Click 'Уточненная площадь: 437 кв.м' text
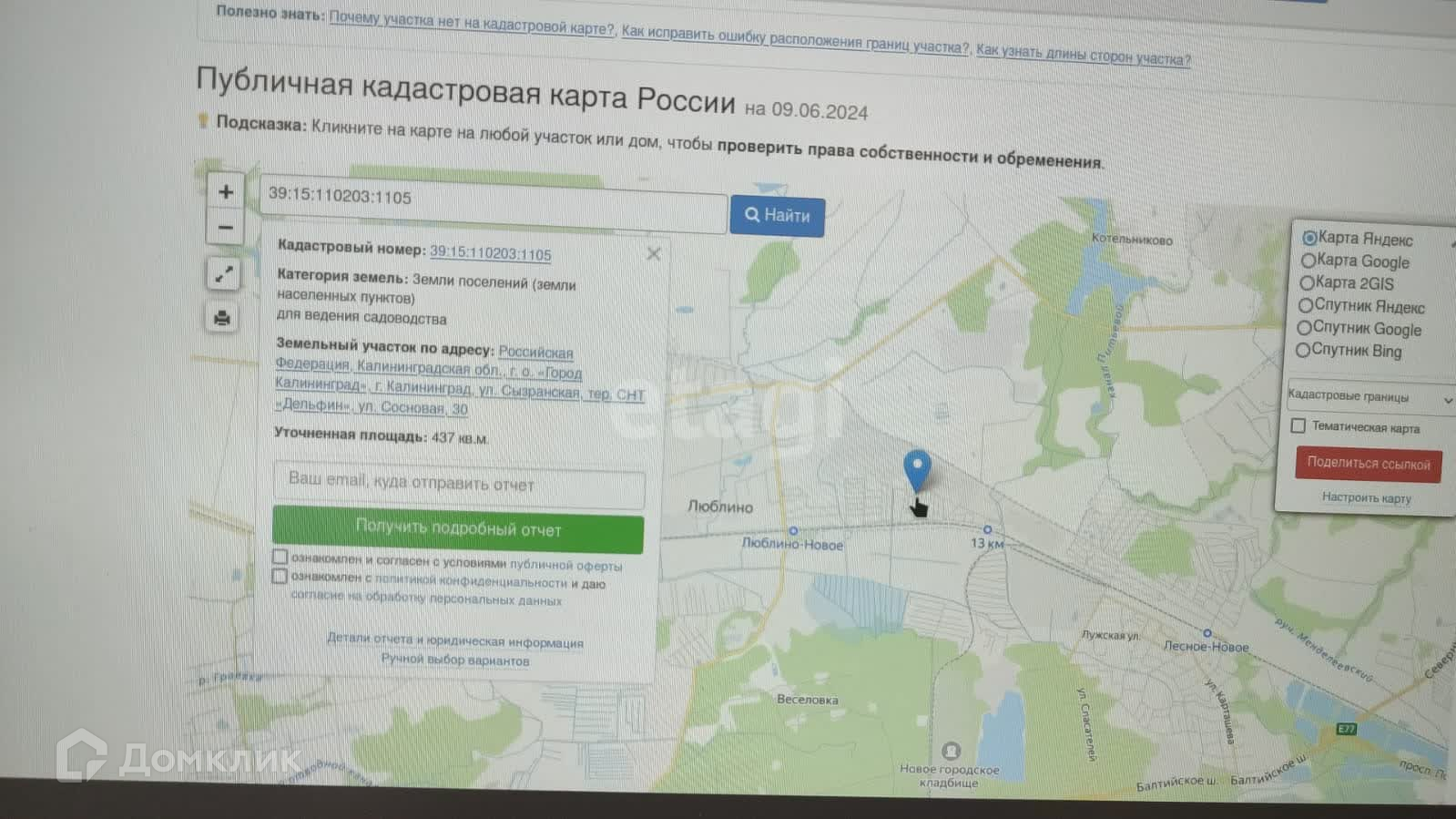 click(x=382, y=435)
